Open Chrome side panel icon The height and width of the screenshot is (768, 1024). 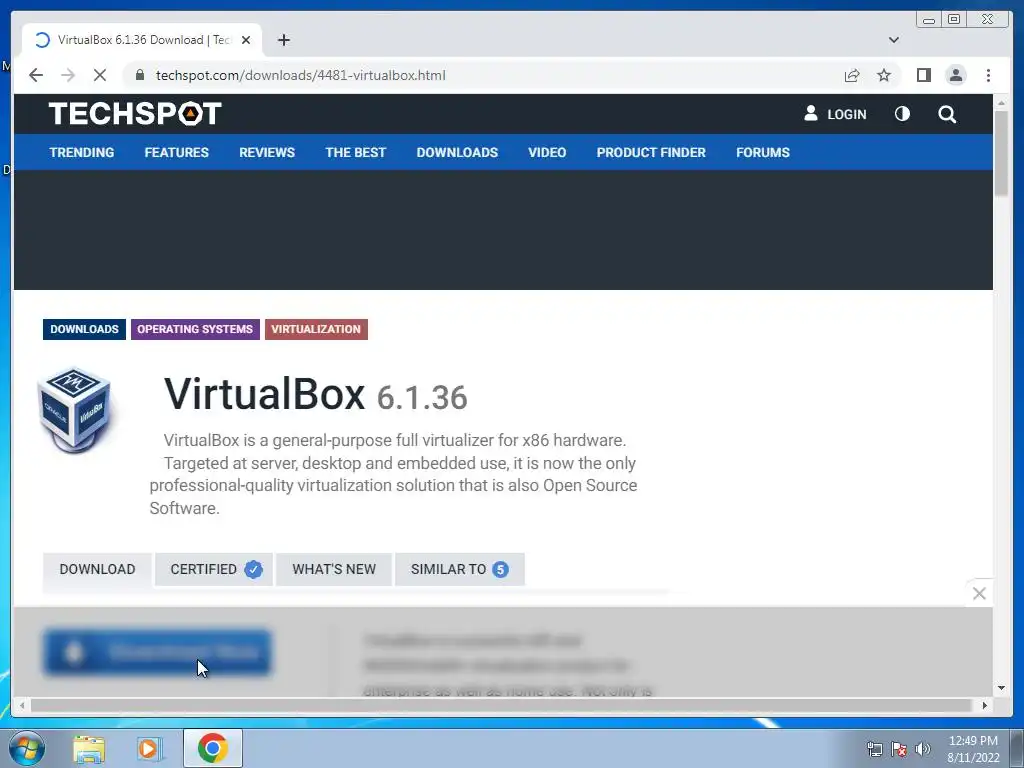(923, 75)
